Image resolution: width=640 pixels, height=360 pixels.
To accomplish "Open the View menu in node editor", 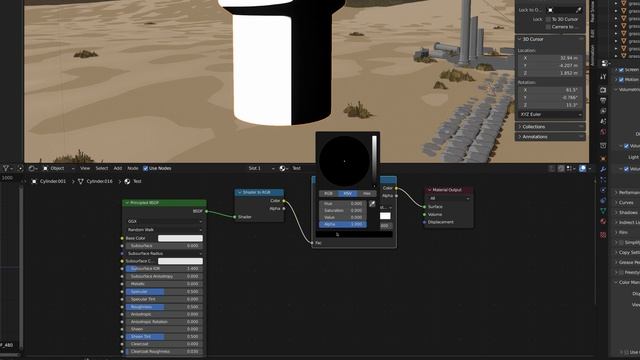I will tap(85, 168).
